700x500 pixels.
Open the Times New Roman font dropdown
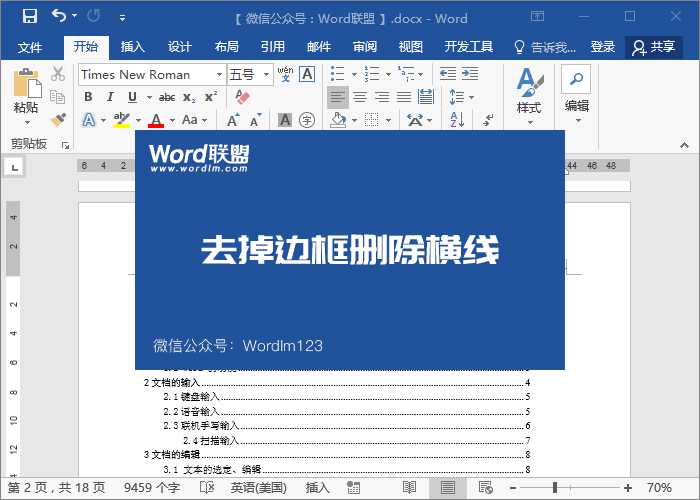coord(218,74)
